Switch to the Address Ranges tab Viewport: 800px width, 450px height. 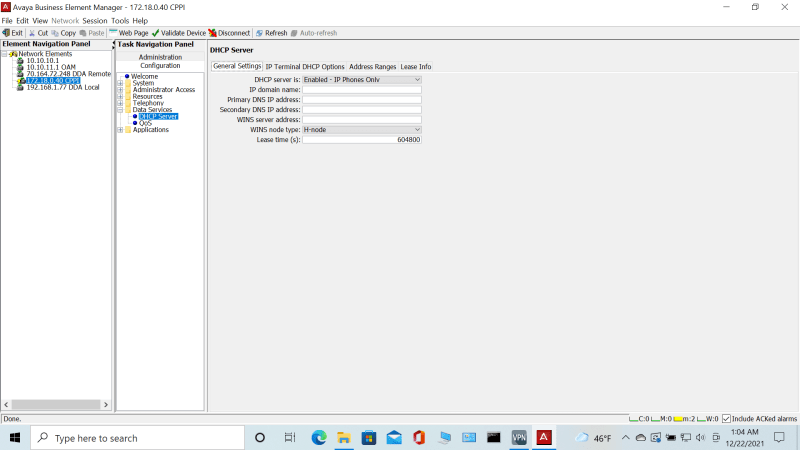[372, 67]
